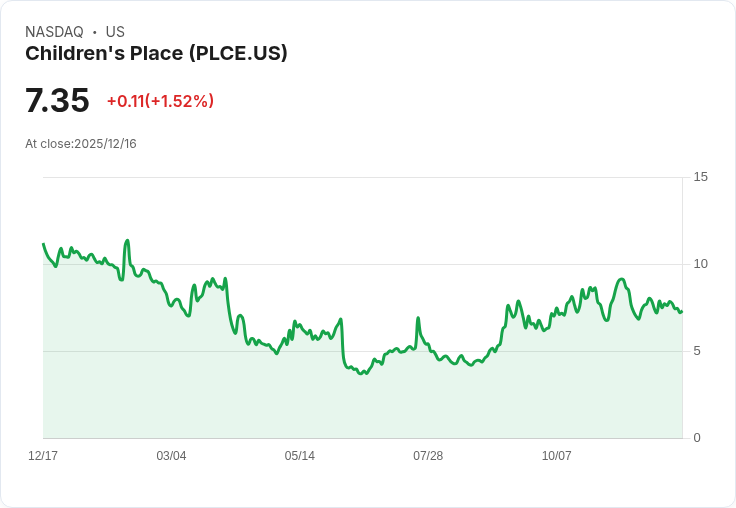Select the +0.11(+1.52%) price change

160,101
